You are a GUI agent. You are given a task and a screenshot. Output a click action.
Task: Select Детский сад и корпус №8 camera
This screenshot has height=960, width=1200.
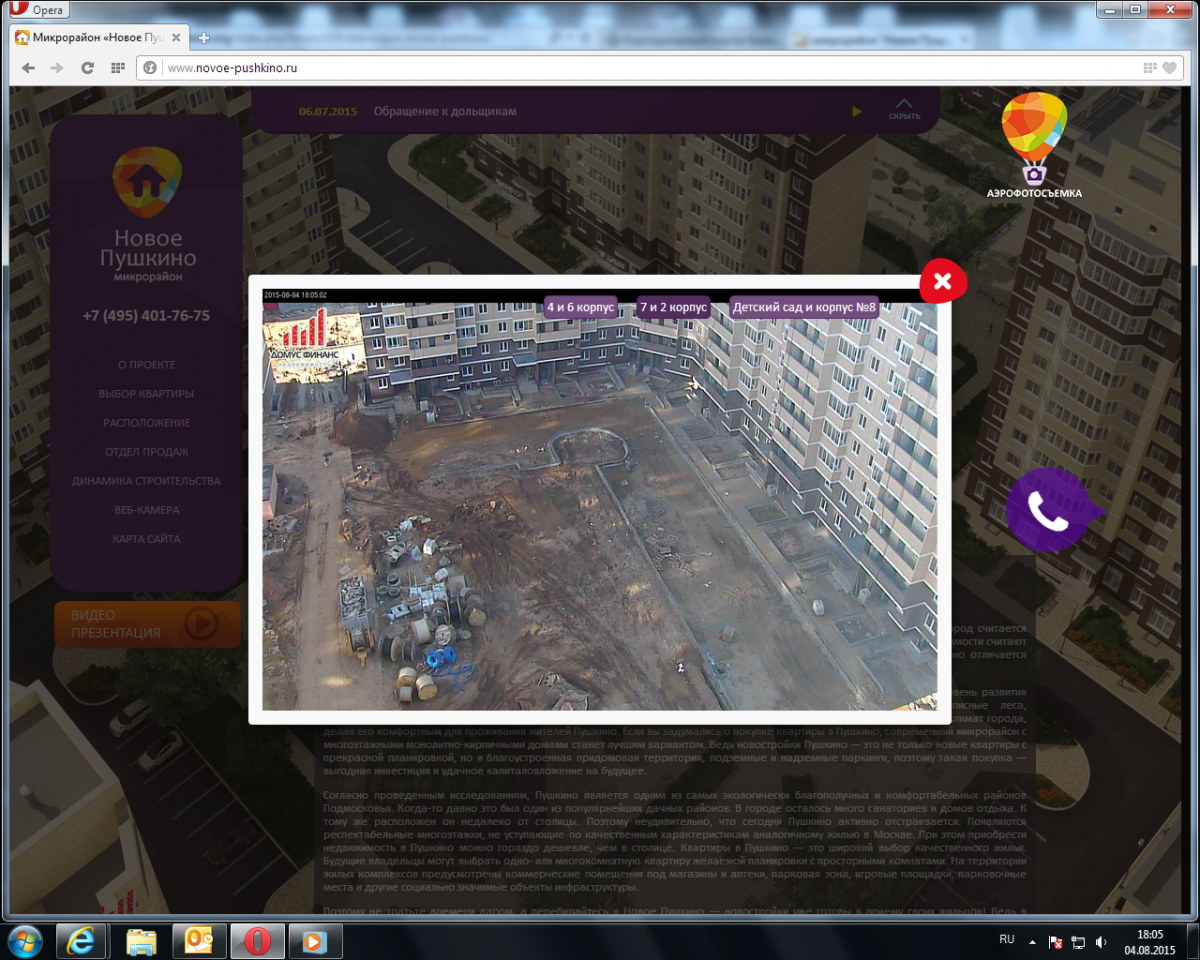click(x=804, y=307)
